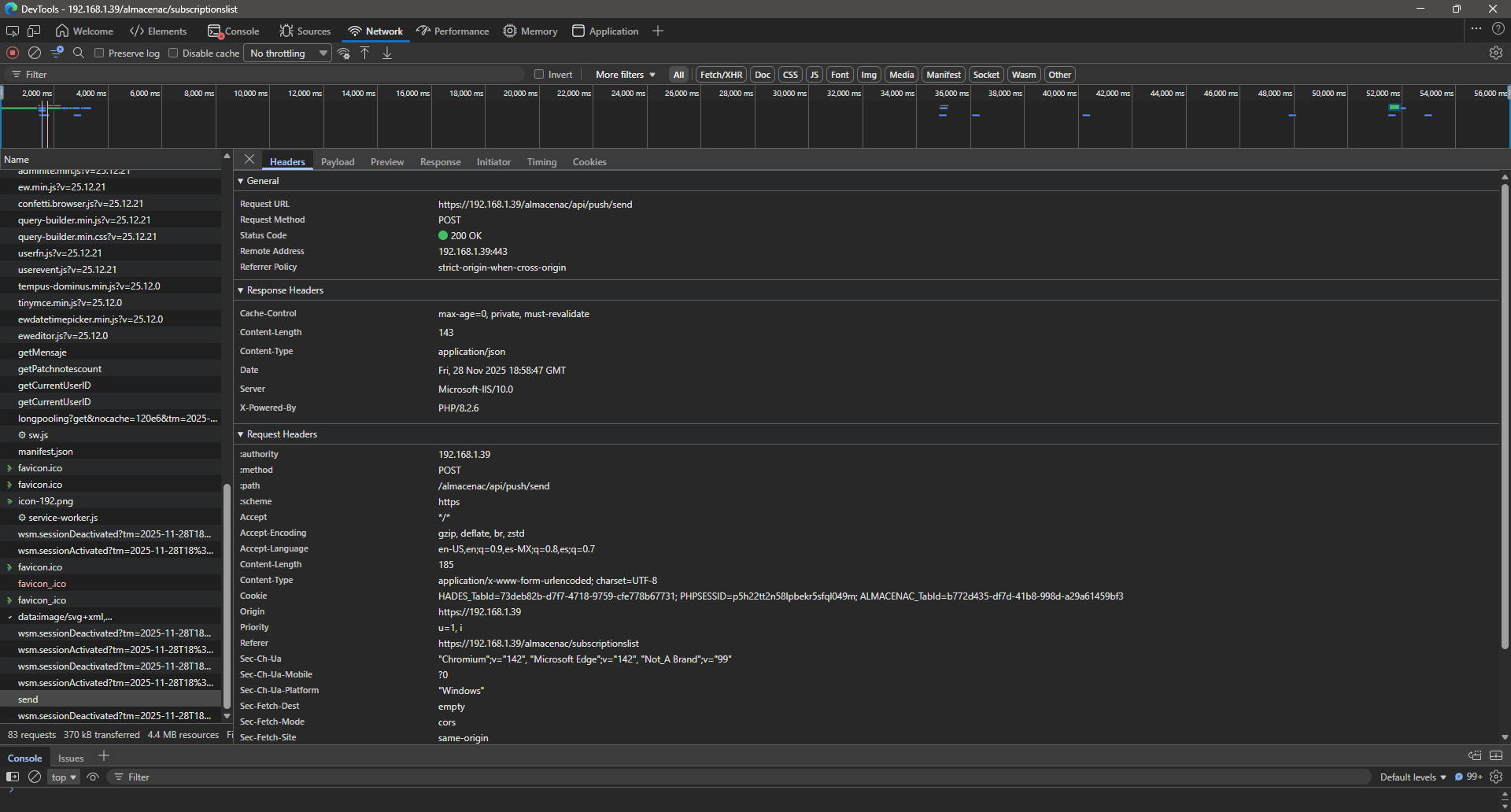This screenshot has height=812, width=1511.
Task: Enable the Preserve log checkbox
Action: coord(99,53)
